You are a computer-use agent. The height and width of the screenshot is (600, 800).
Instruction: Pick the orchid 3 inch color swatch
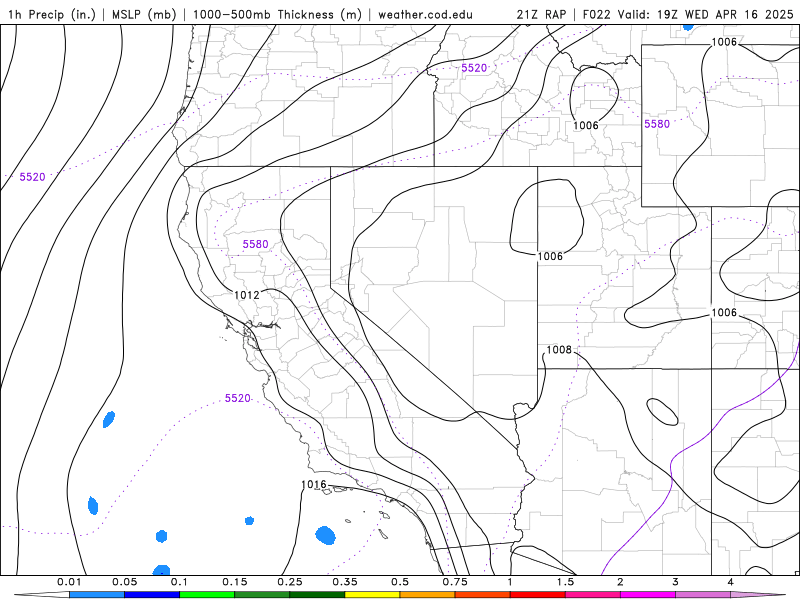(x=703, y=595)
